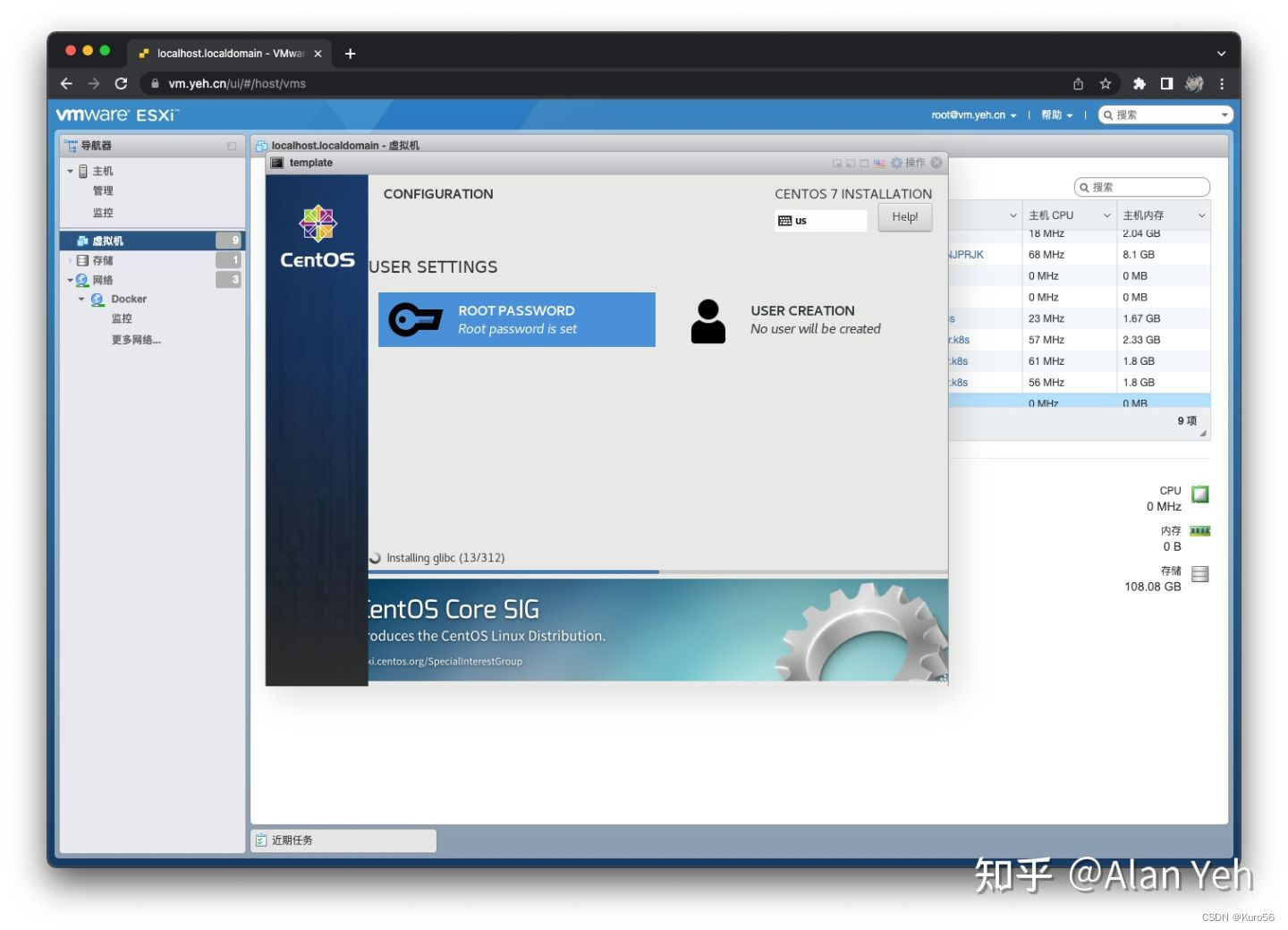Click the recent tasks icon
The height and width of the screenshot is (930, 1288).
click(x=261, y=841)
